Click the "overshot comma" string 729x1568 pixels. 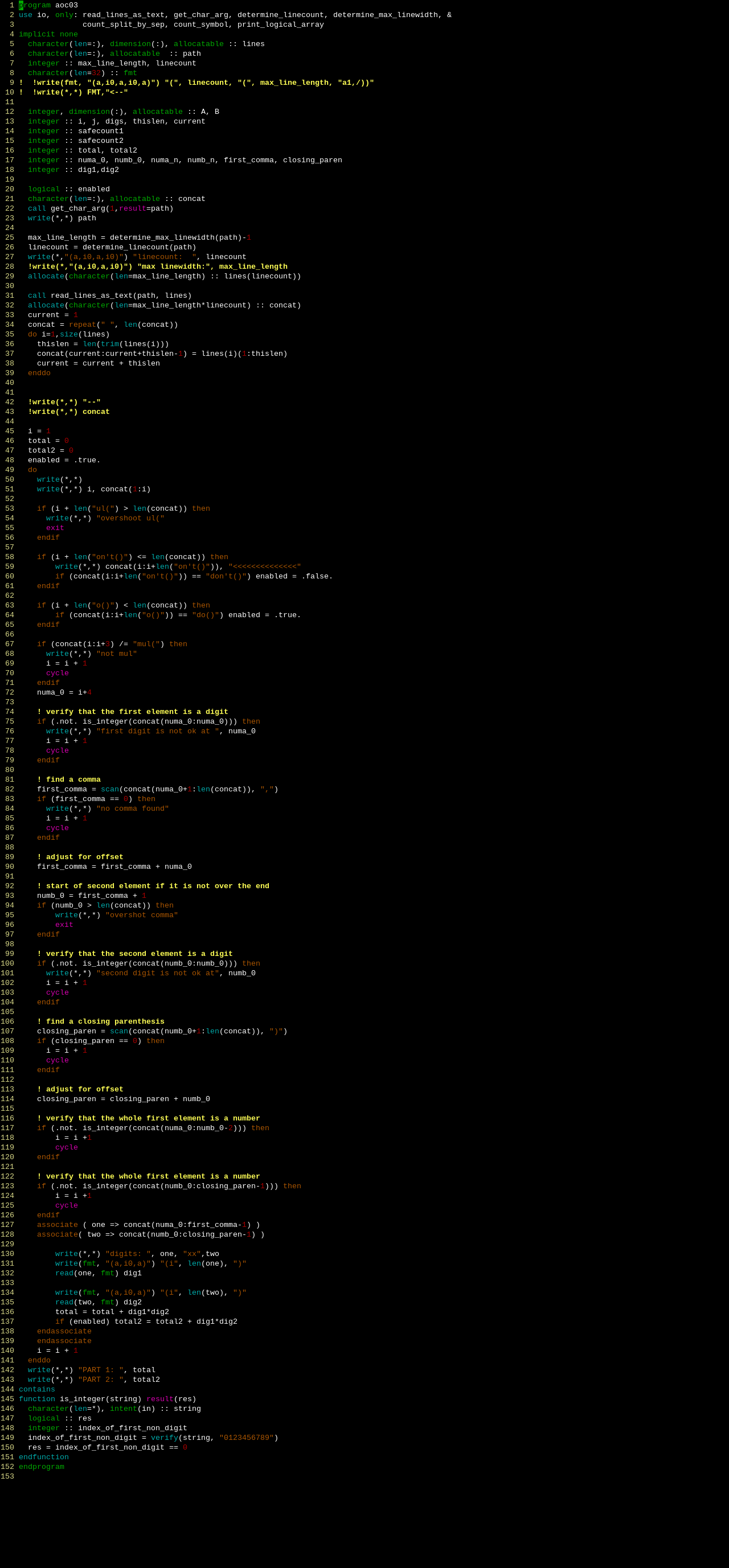tap(142, 916)
